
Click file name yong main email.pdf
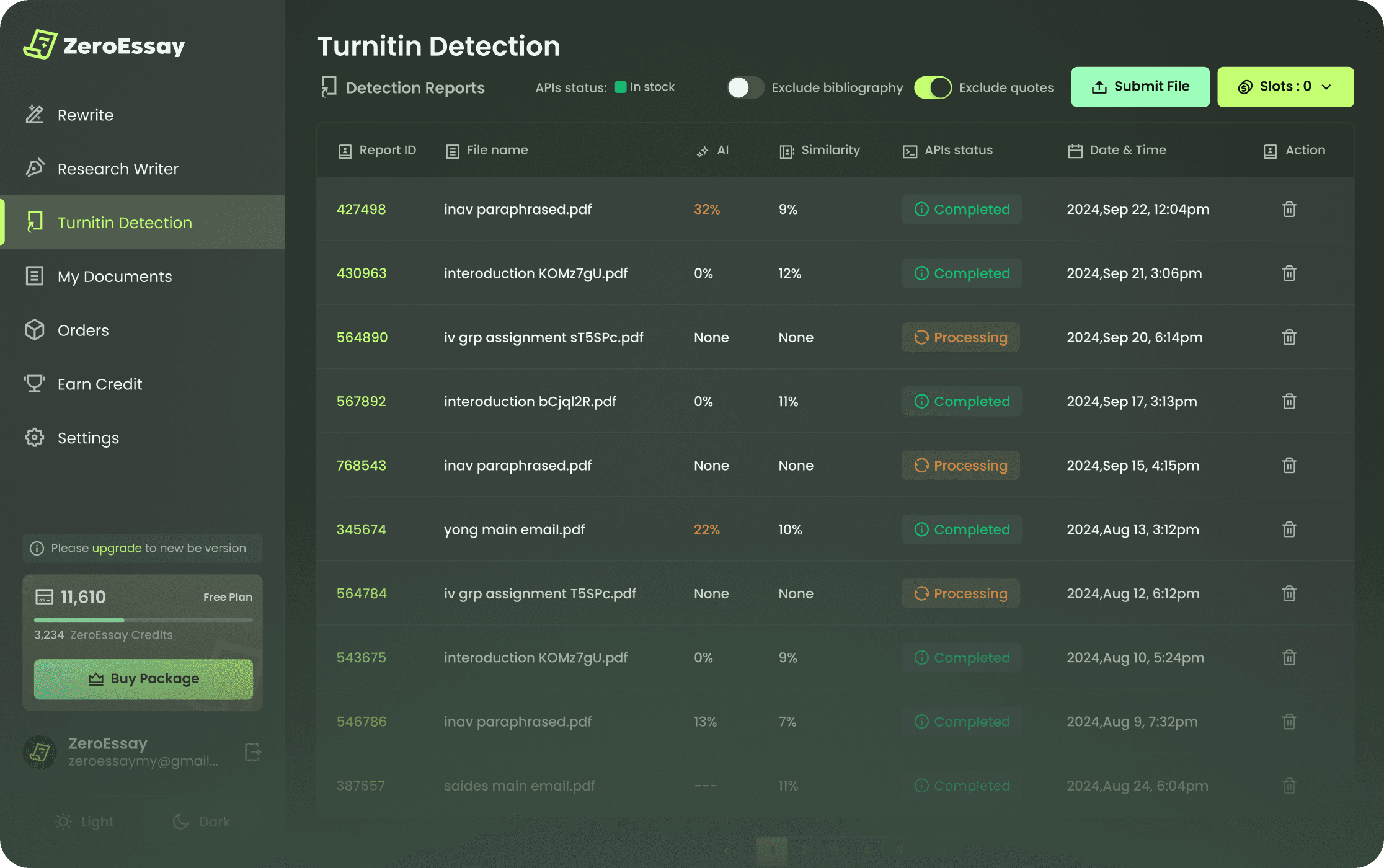(515, 529)
